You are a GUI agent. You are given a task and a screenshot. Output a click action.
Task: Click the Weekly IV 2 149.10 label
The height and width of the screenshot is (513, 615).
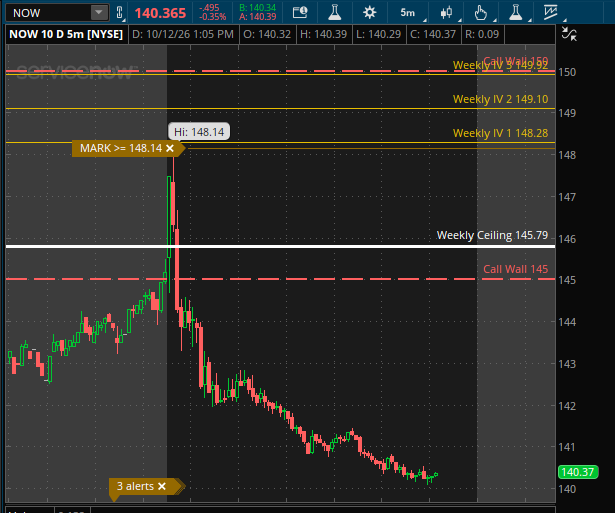[500, 99]
